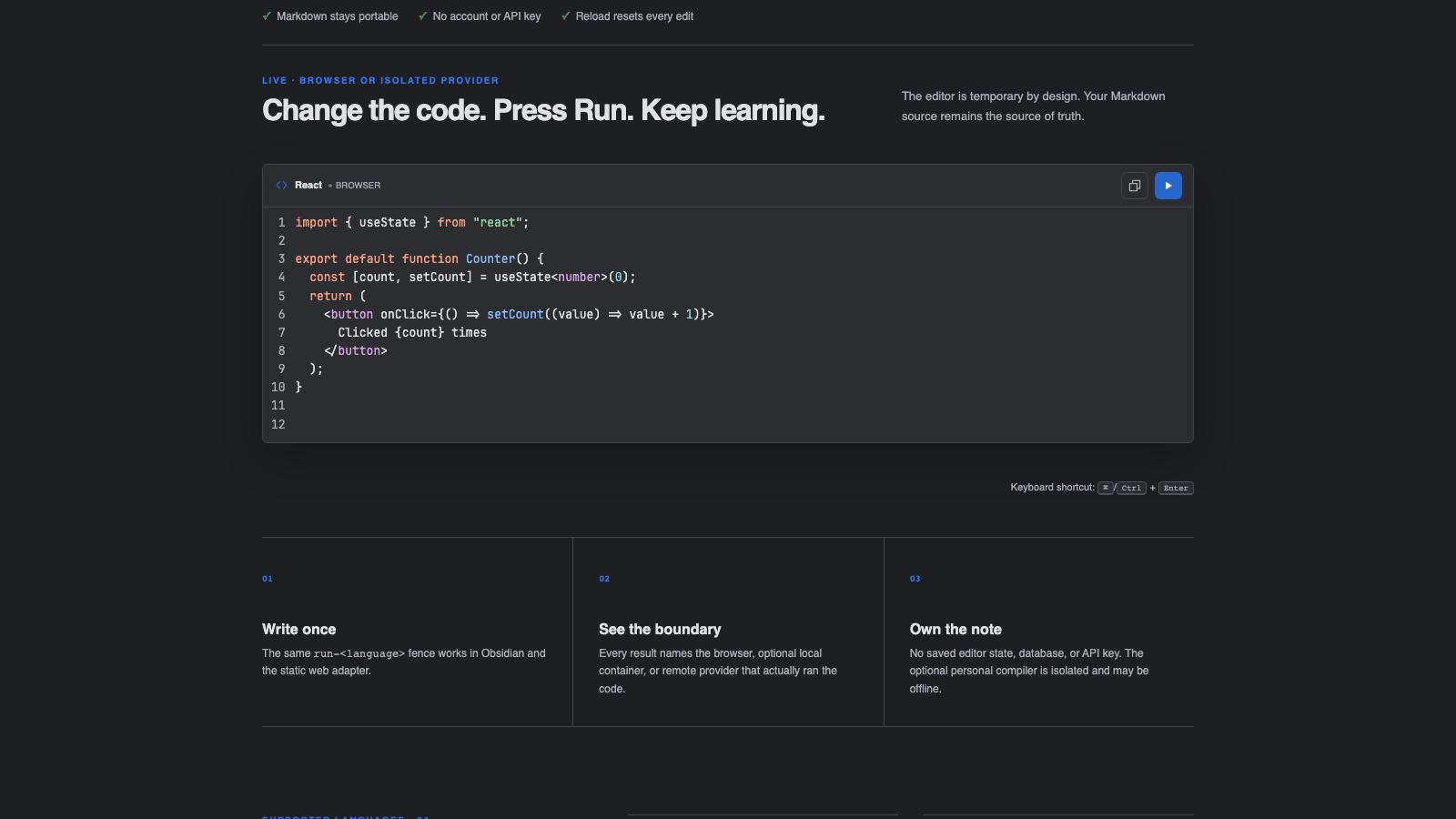Click the editor is temporary by design paragraph
1456x819 pixels.
[x=1033, y=106]
